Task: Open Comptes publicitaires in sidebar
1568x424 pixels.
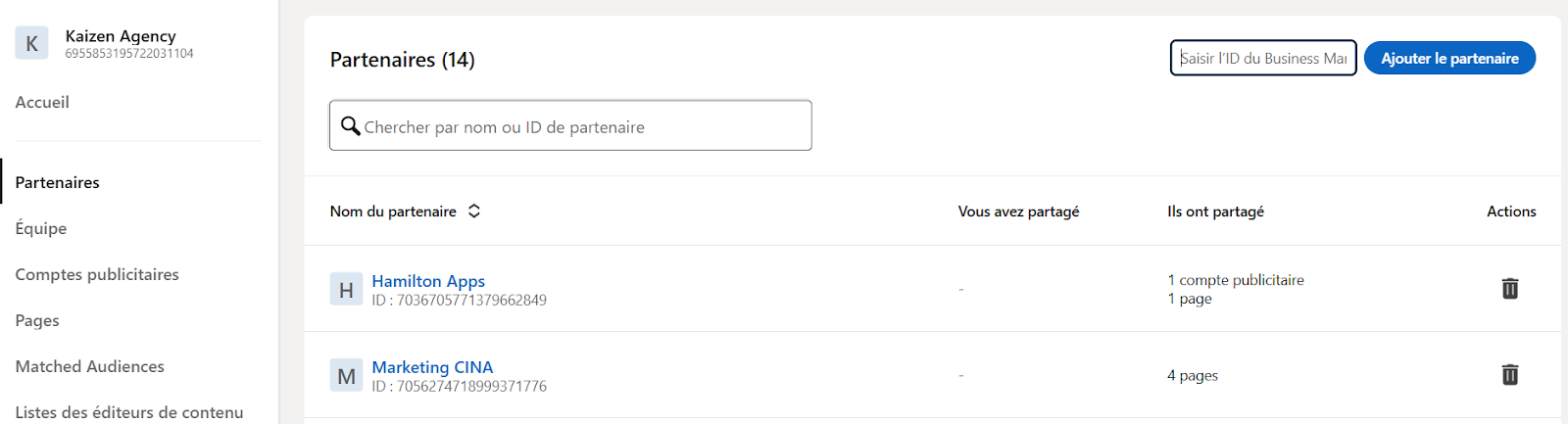Action: 97,274
